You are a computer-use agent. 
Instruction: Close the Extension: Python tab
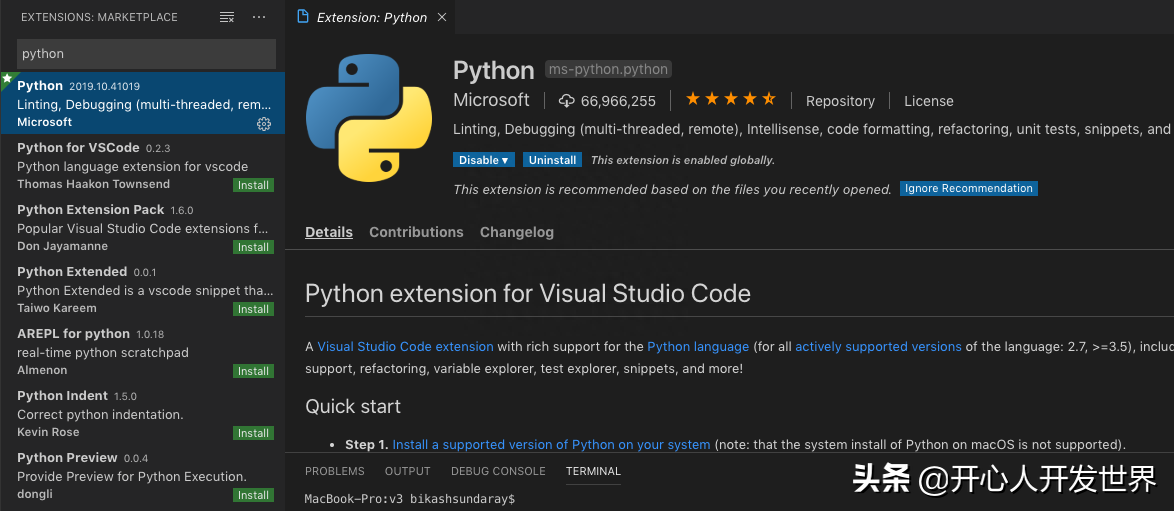pyautogui.click(x=442, y=16)
